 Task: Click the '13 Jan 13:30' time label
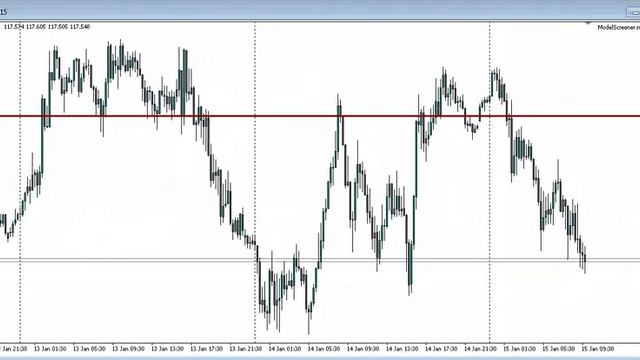[167, 349]
